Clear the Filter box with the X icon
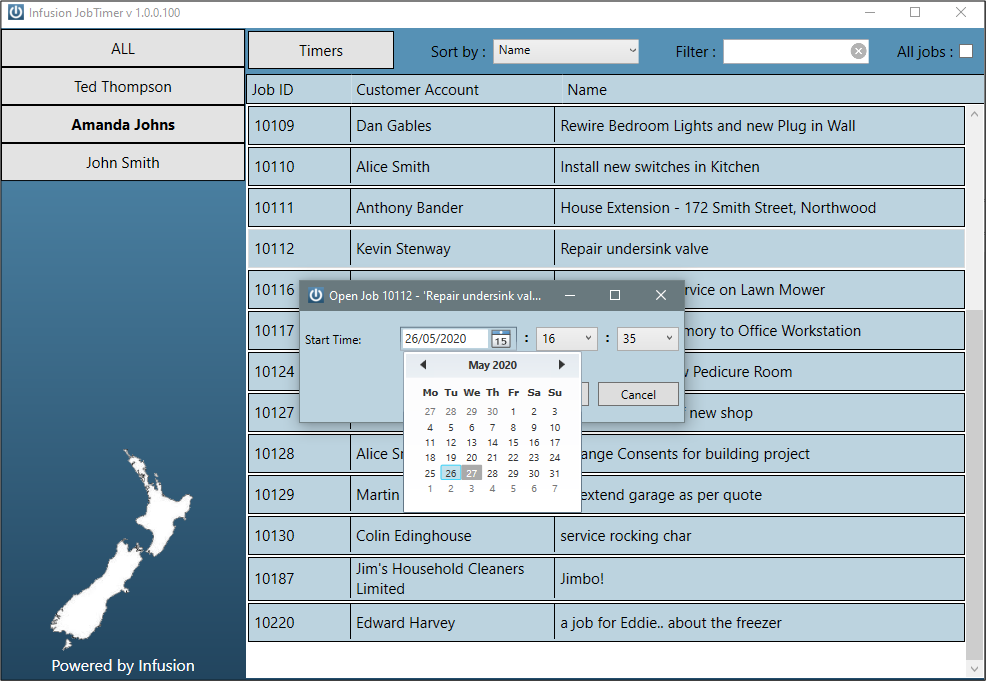 [858, 51]
